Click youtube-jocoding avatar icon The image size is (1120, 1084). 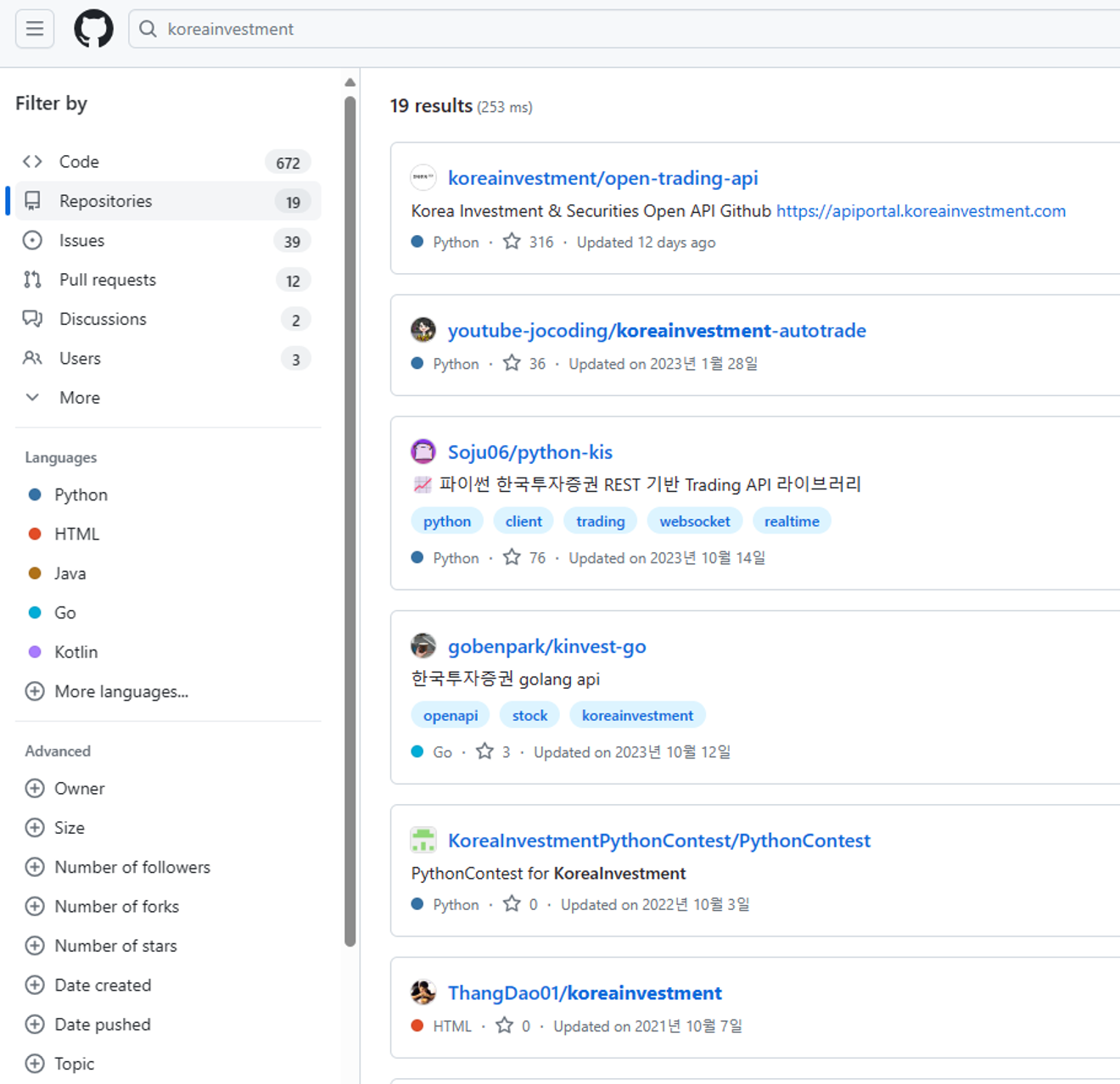[x=423, y=329]
